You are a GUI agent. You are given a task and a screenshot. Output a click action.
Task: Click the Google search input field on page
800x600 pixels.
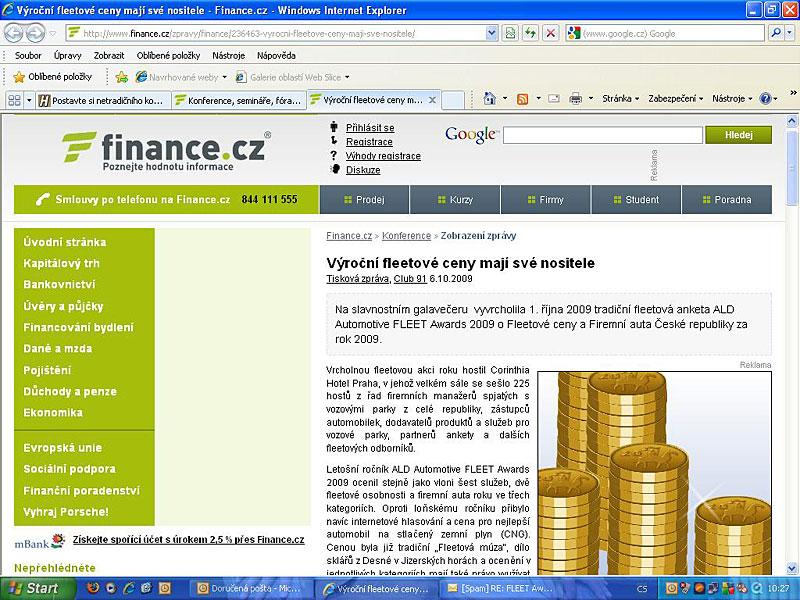click(x=603, y=135)
